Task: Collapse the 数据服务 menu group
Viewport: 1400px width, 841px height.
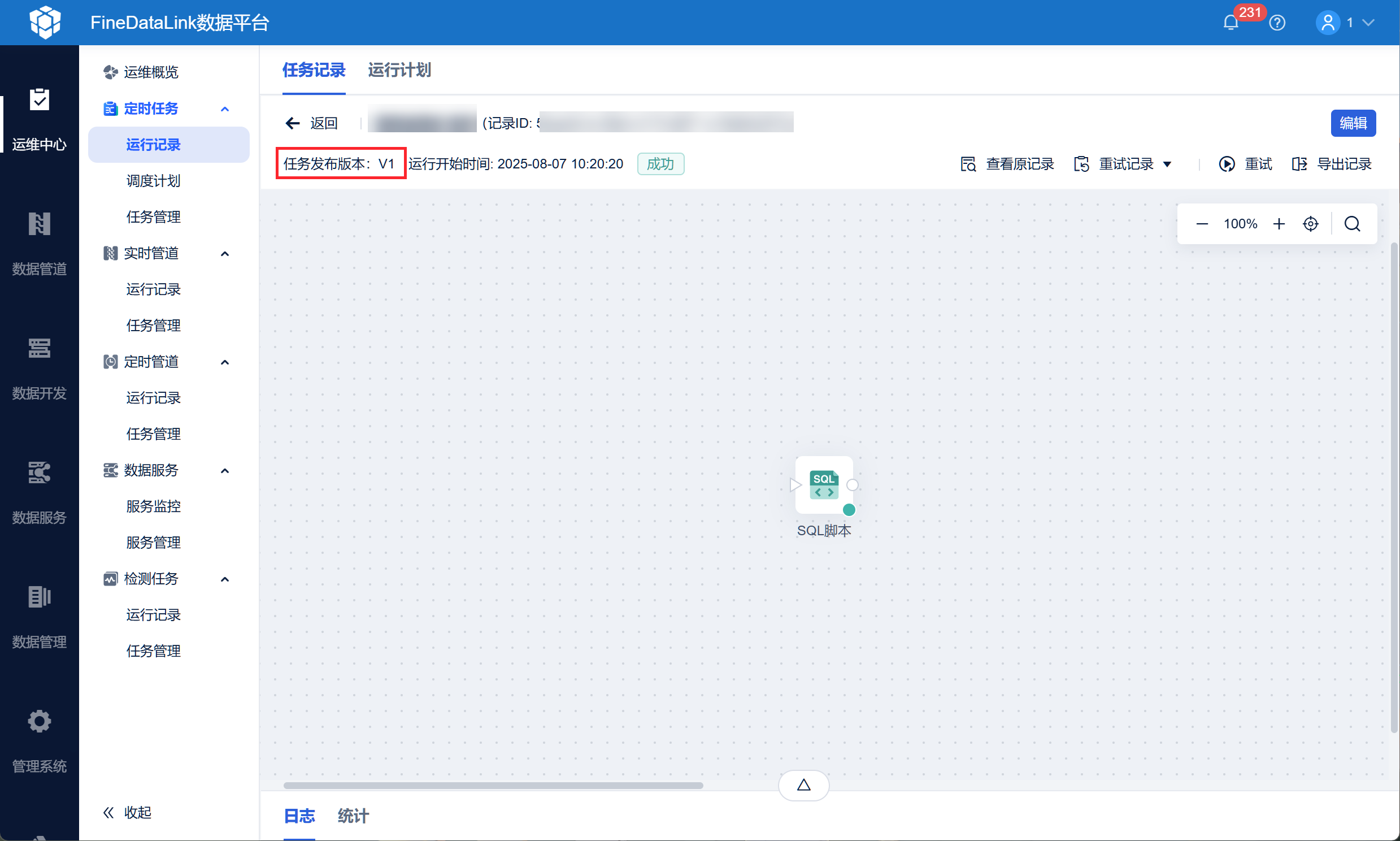Action: (225, 470)
